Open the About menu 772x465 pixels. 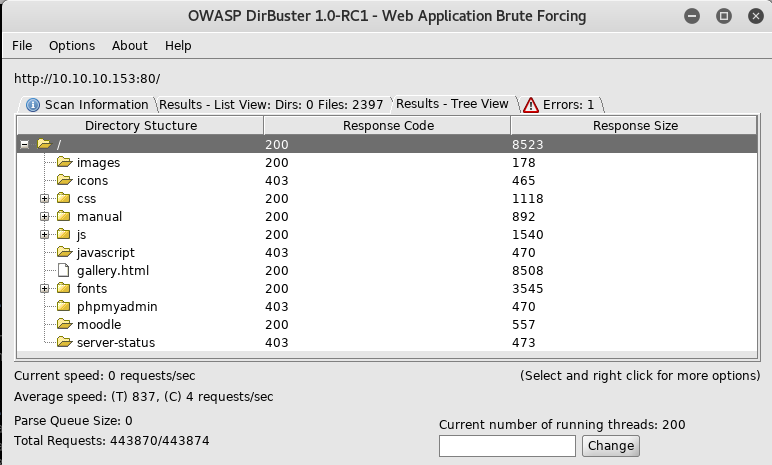click(129, 46)
